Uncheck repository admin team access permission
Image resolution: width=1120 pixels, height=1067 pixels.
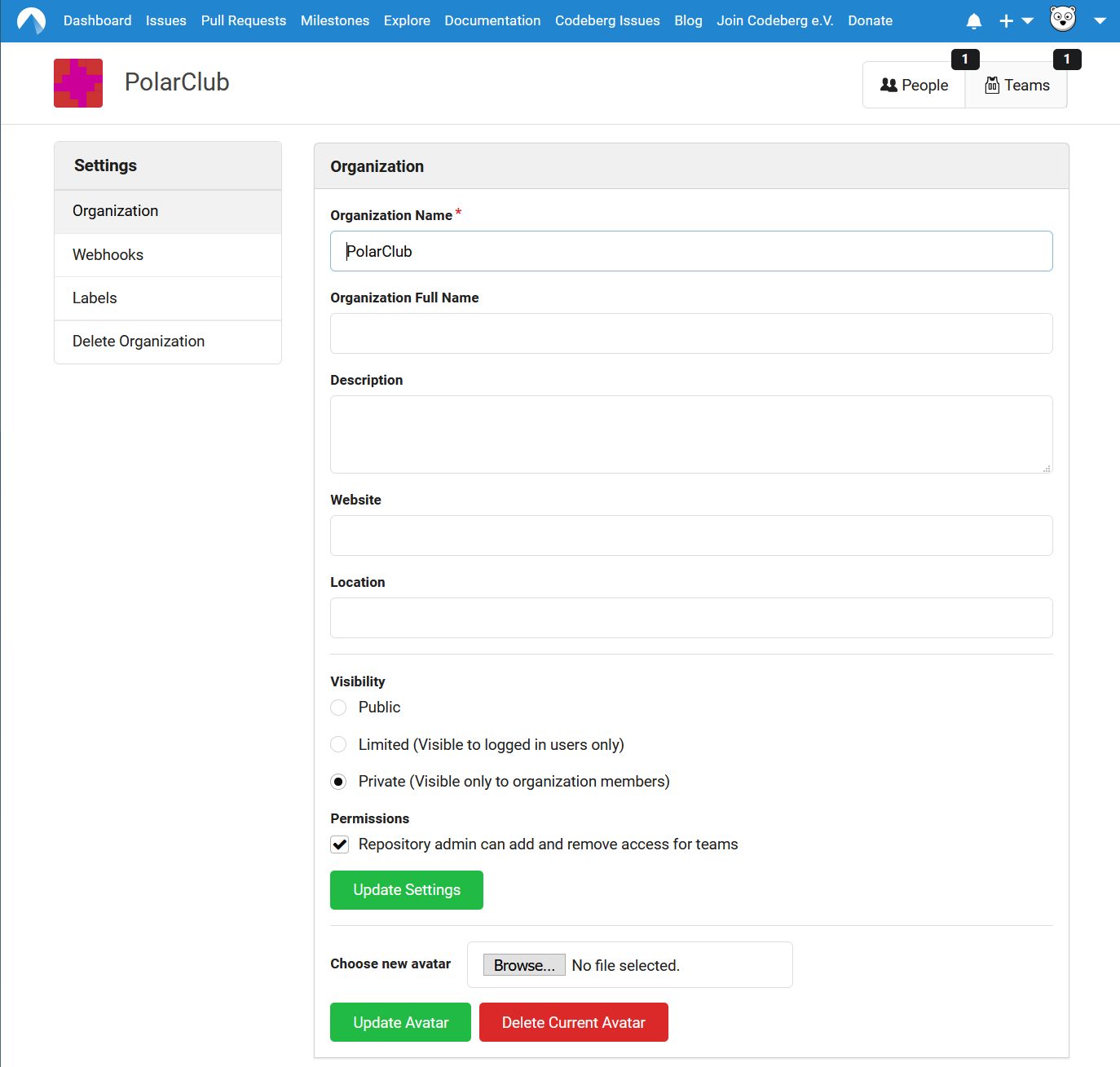pos(340,844)
